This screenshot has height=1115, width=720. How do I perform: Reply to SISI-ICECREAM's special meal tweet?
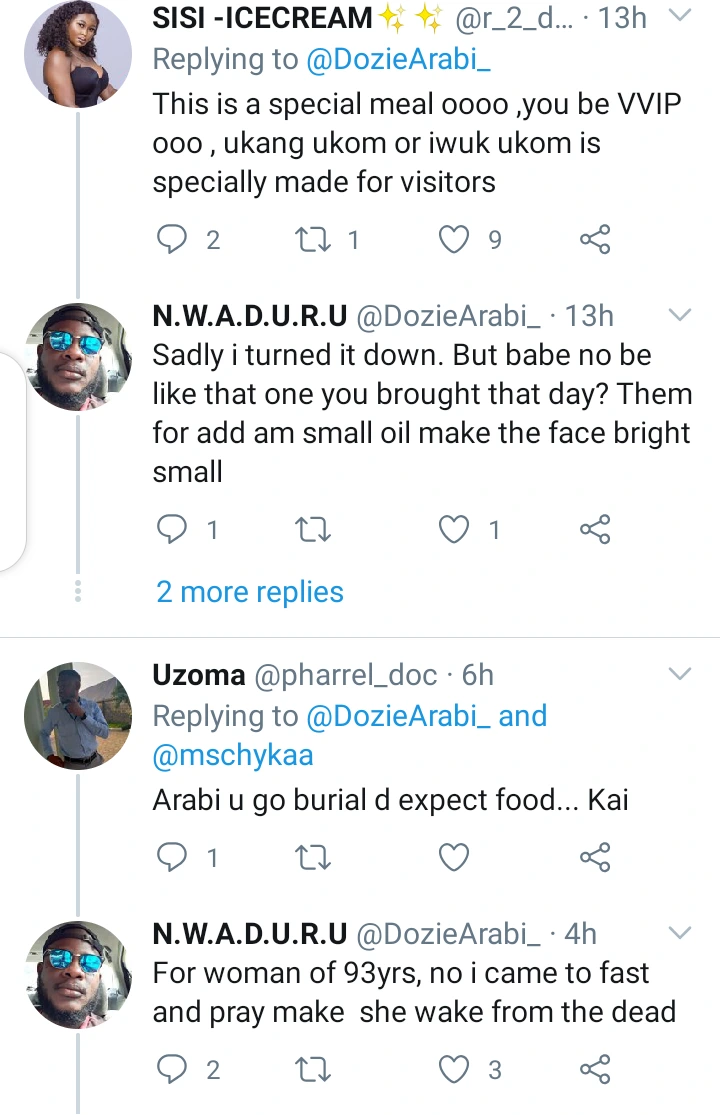point(174,239)
